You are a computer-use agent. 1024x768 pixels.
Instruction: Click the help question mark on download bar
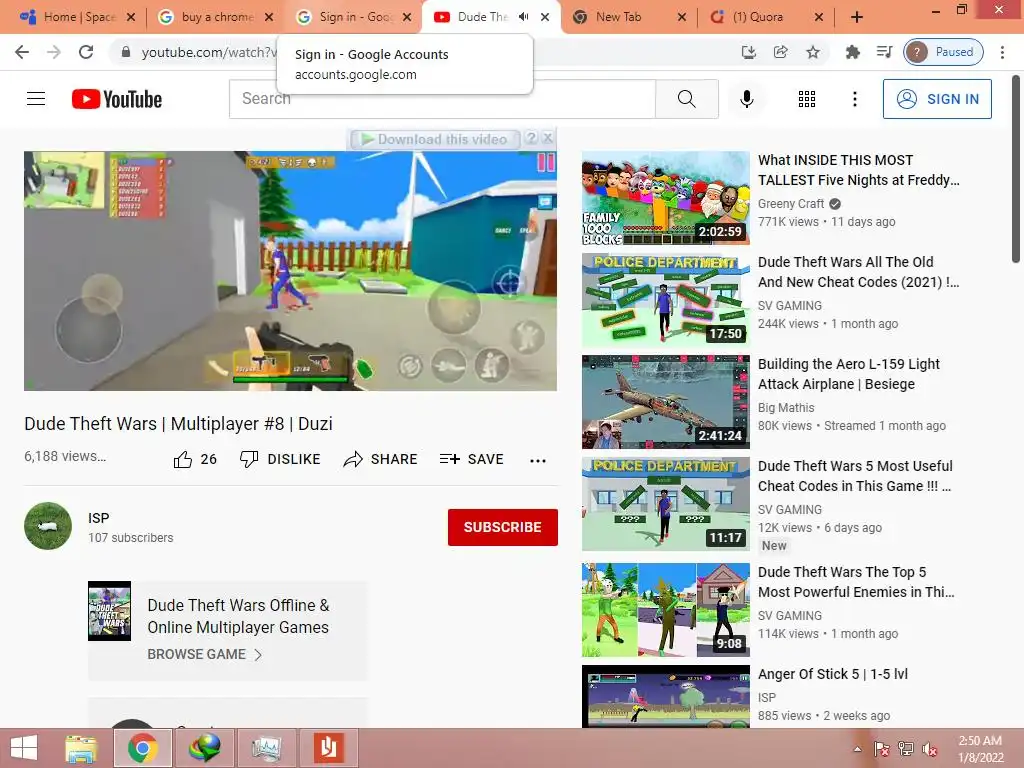pyautogui.click(x=532, y=138)
